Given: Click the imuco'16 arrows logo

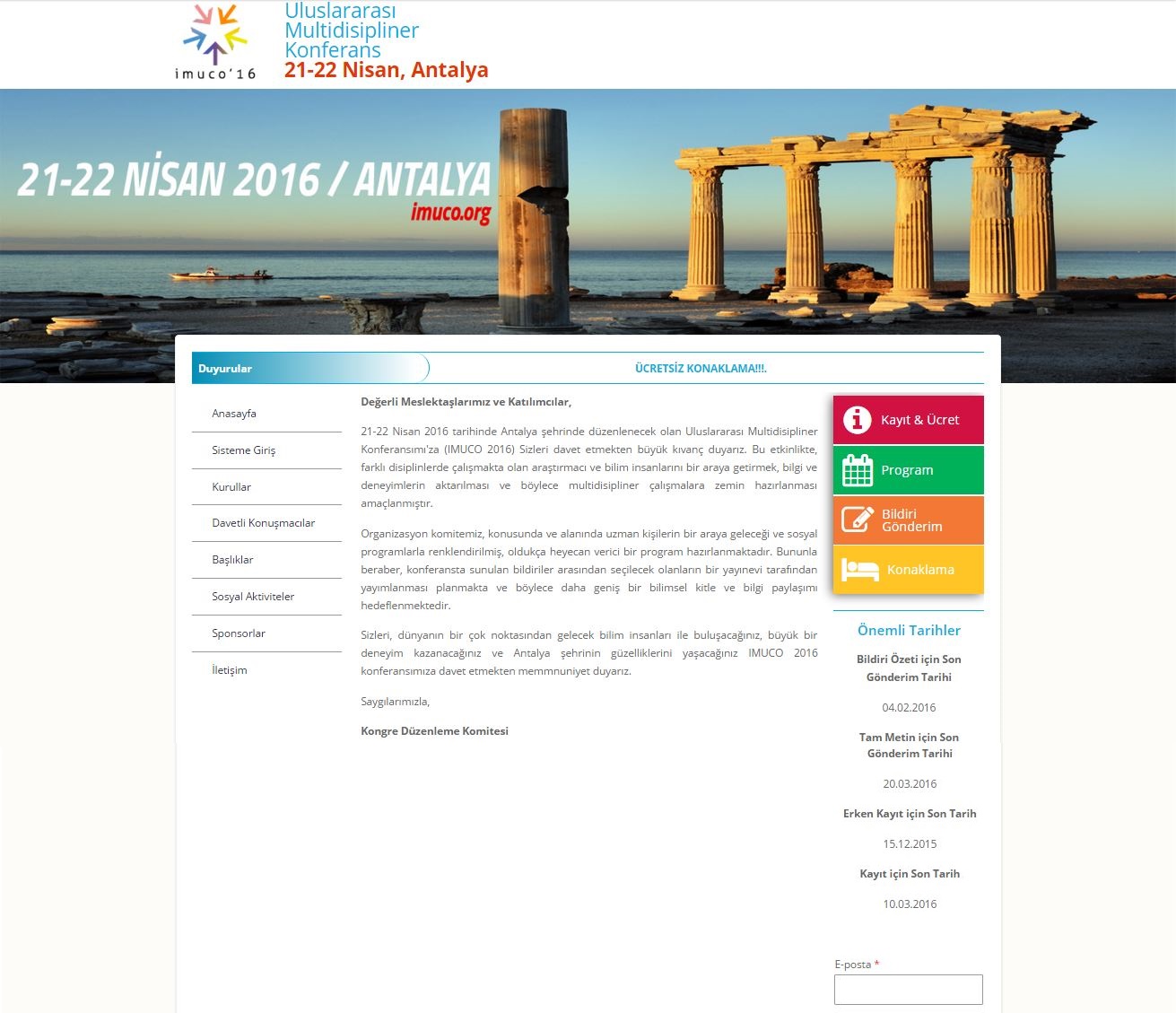Looking at the screenshot, I should coord(215,41).
